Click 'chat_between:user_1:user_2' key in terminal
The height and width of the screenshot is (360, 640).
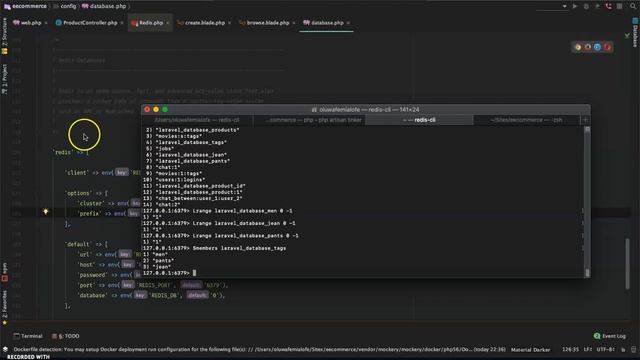(199, 198)
